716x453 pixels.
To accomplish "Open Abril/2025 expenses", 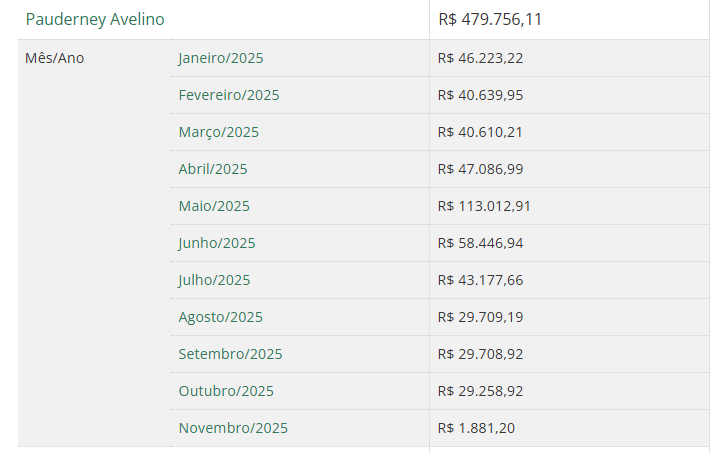I will pos(213,169).
